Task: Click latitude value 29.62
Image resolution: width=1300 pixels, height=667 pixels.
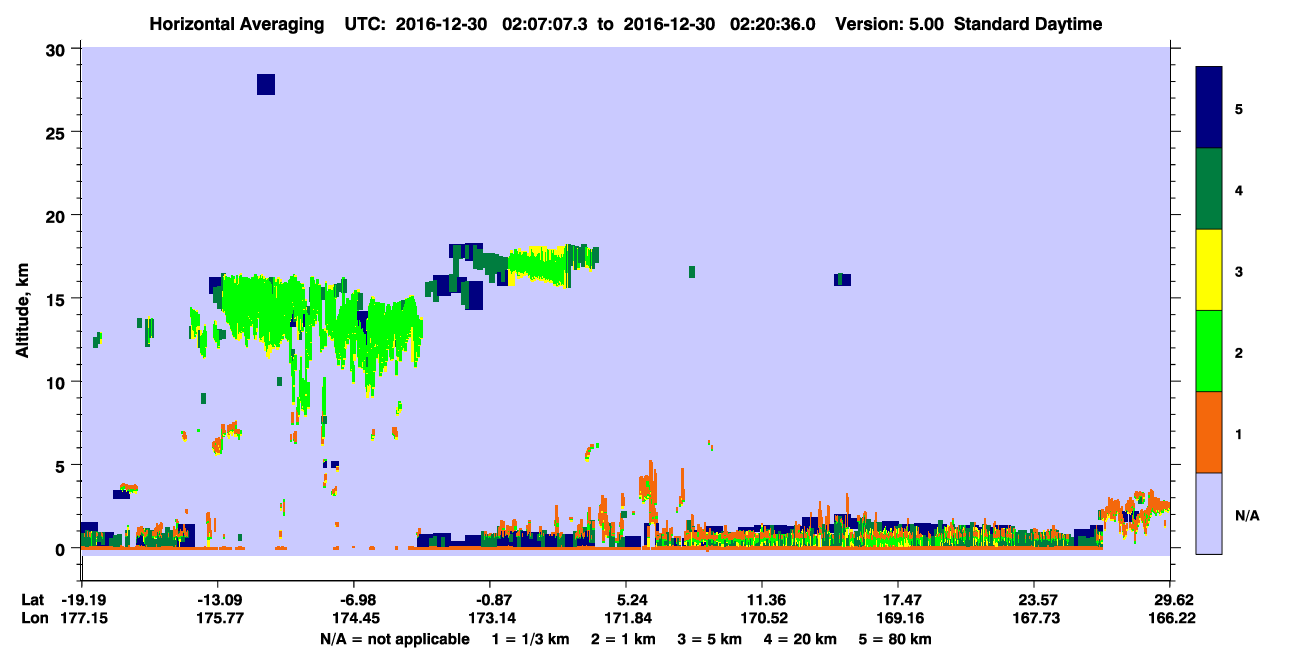Action: (x=1175, y=599)
